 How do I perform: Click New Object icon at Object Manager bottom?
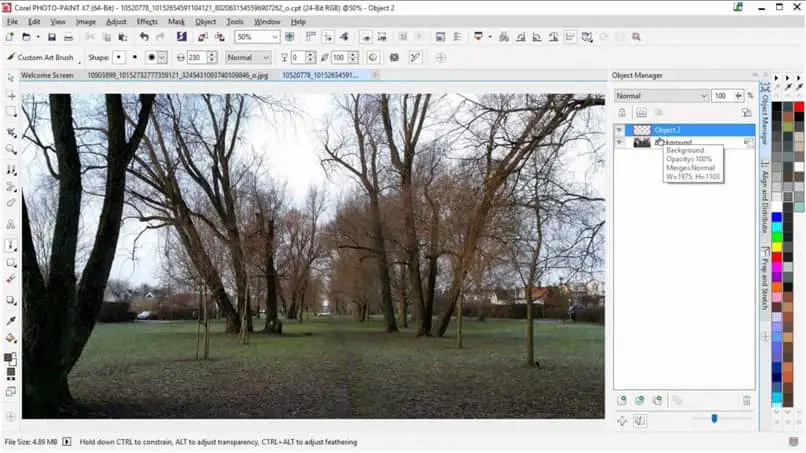pyautogui.click(x=622, y=401)
